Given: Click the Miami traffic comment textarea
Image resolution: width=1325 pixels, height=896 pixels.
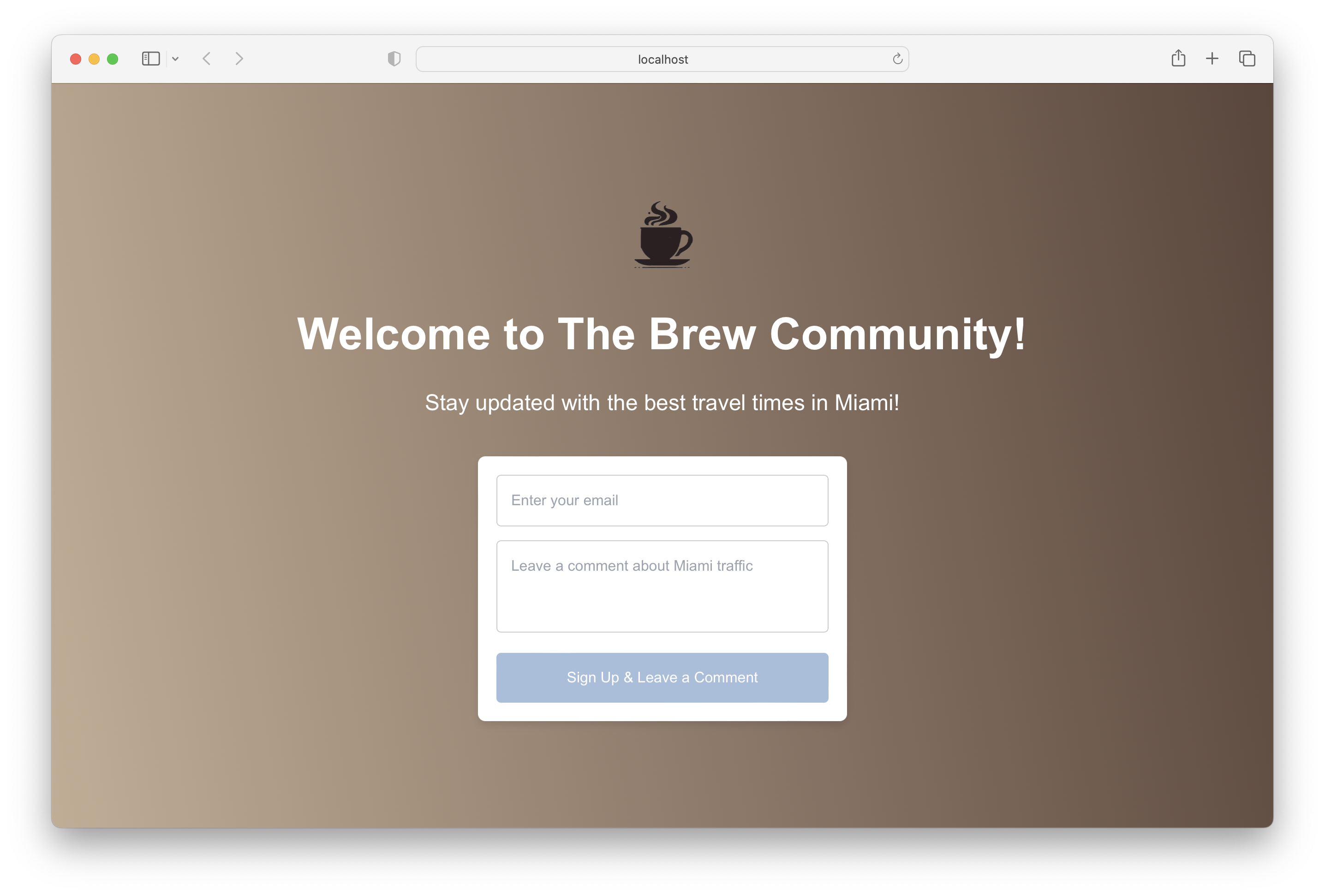Looking at the screenshot, I should coord(662,586).
